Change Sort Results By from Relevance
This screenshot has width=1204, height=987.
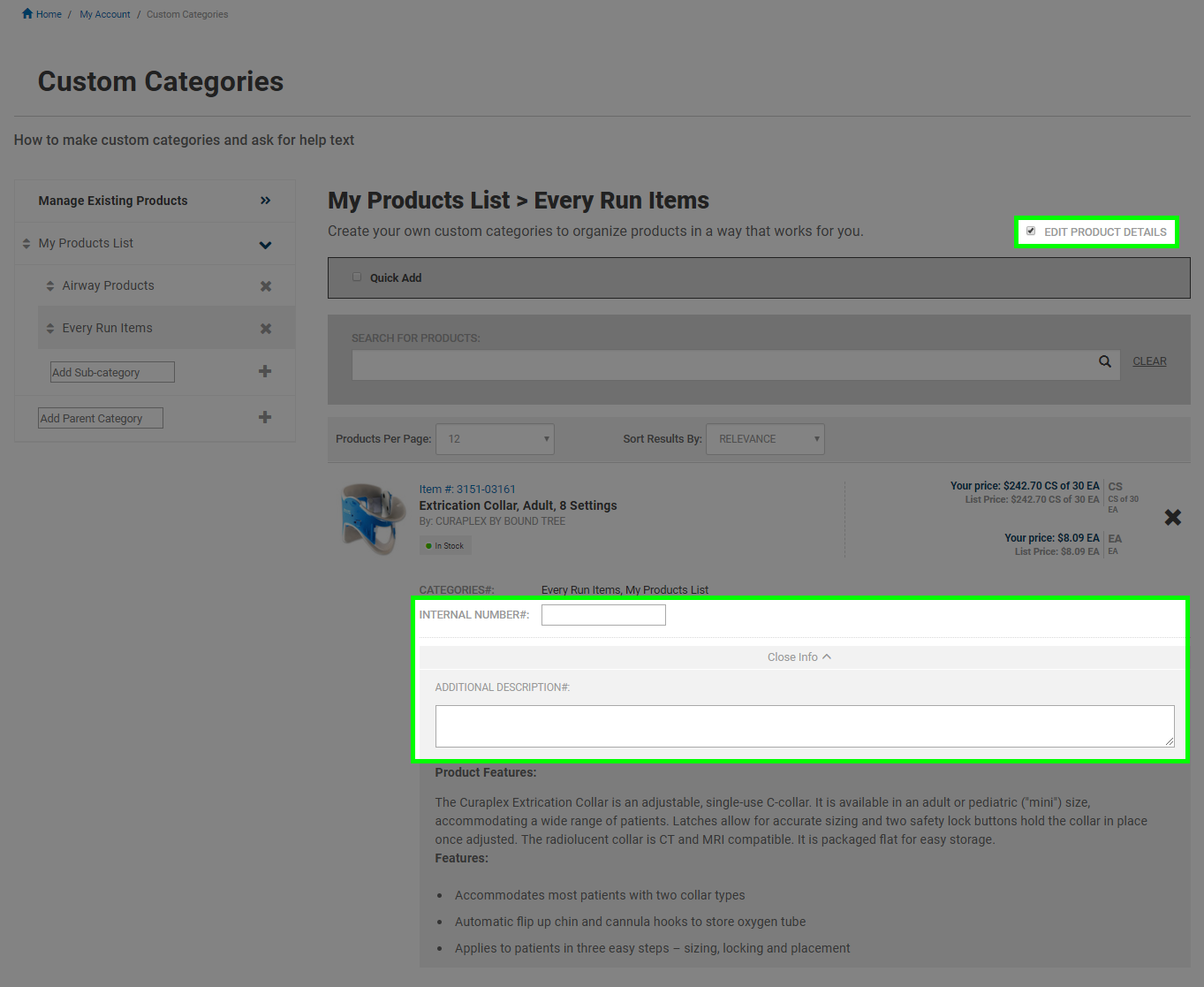tap(765, 438)
